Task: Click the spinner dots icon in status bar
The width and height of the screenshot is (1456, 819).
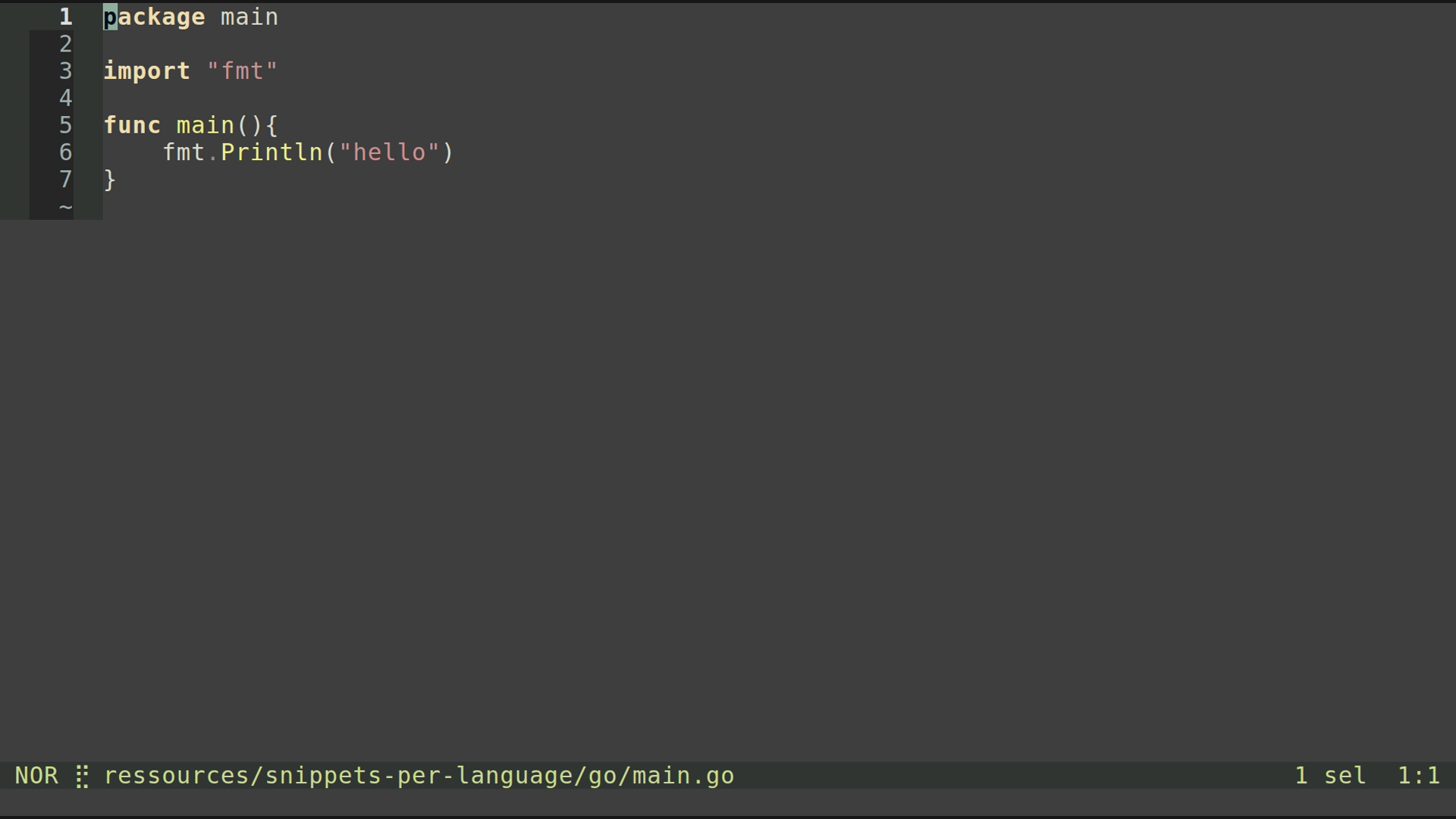Action: 82,777
